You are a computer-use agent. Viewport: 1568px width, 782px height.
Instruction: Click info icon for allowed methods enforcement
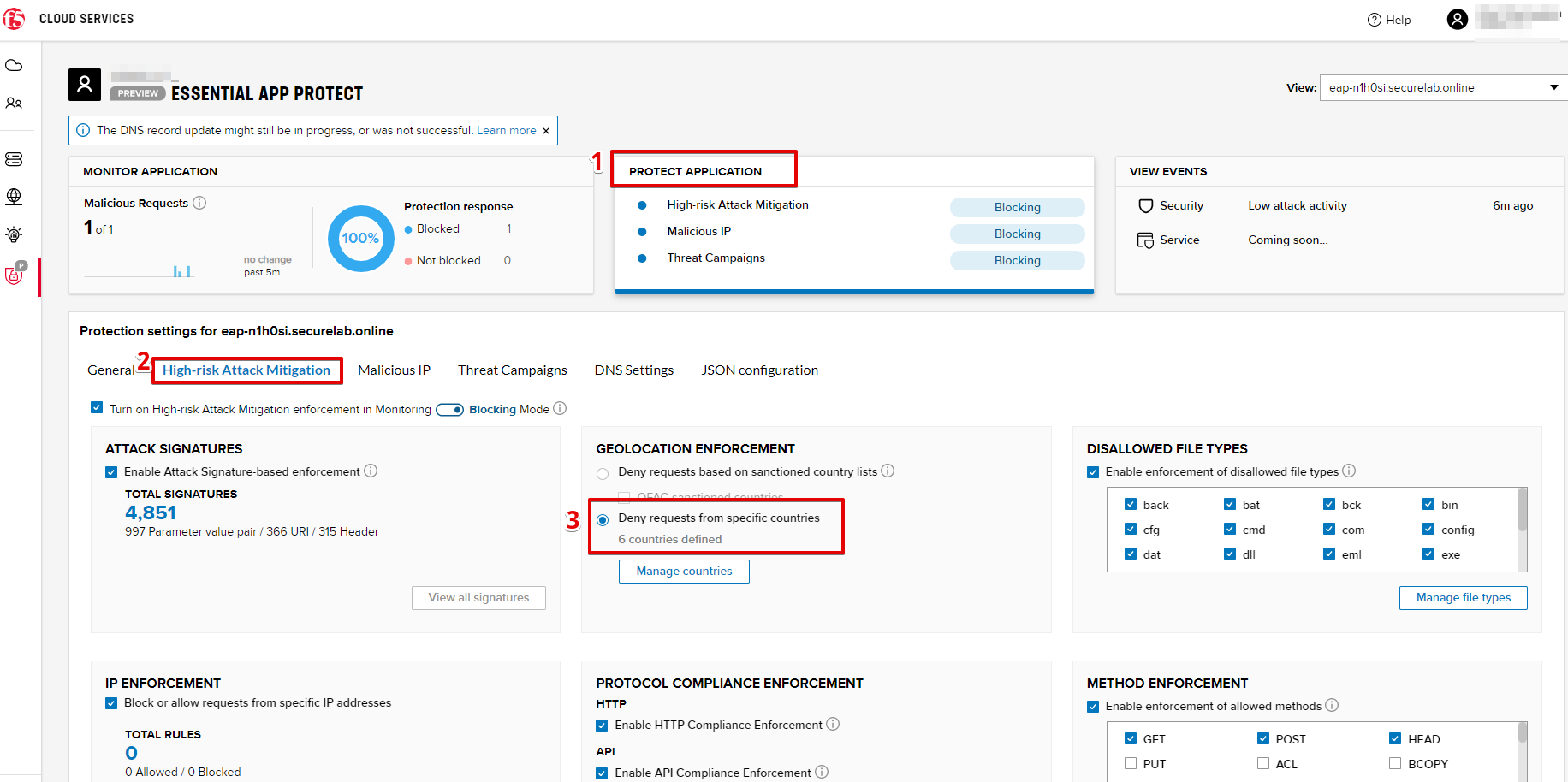[x=1332, y=706]
